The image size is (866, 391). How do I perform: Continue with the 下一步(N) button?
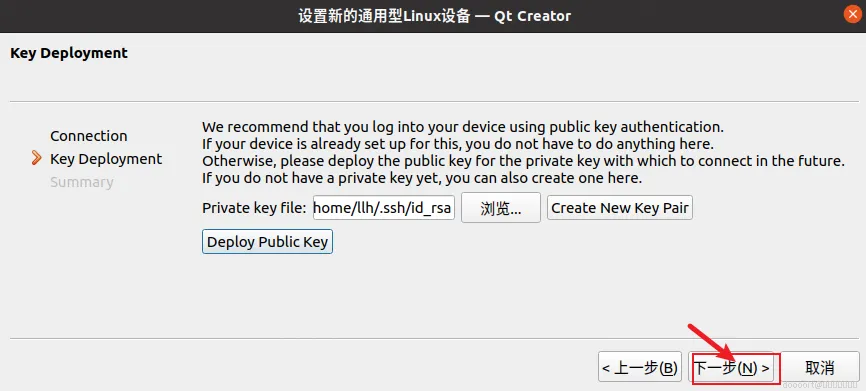click(x=731, y=368)
